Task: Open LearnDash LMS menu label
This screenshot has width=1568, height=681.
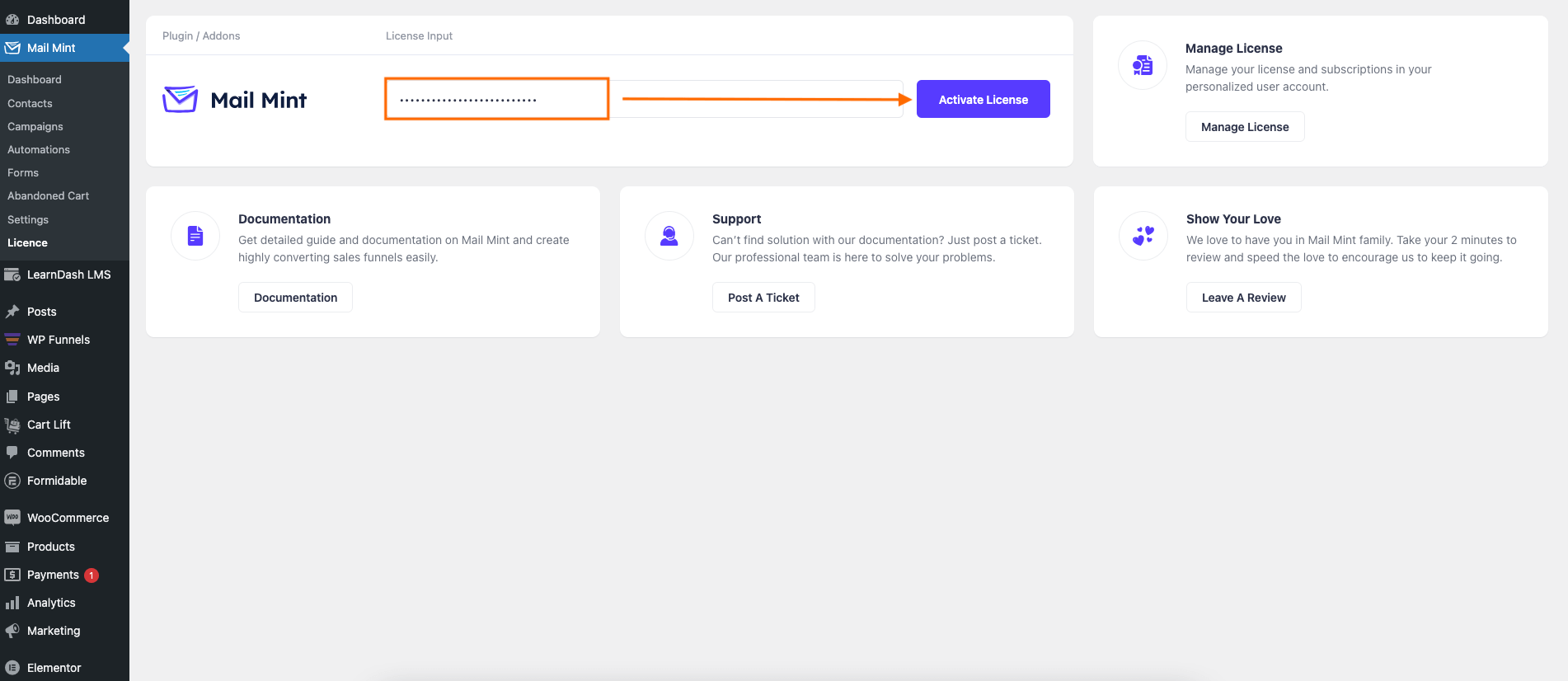Action: [69, 275]
